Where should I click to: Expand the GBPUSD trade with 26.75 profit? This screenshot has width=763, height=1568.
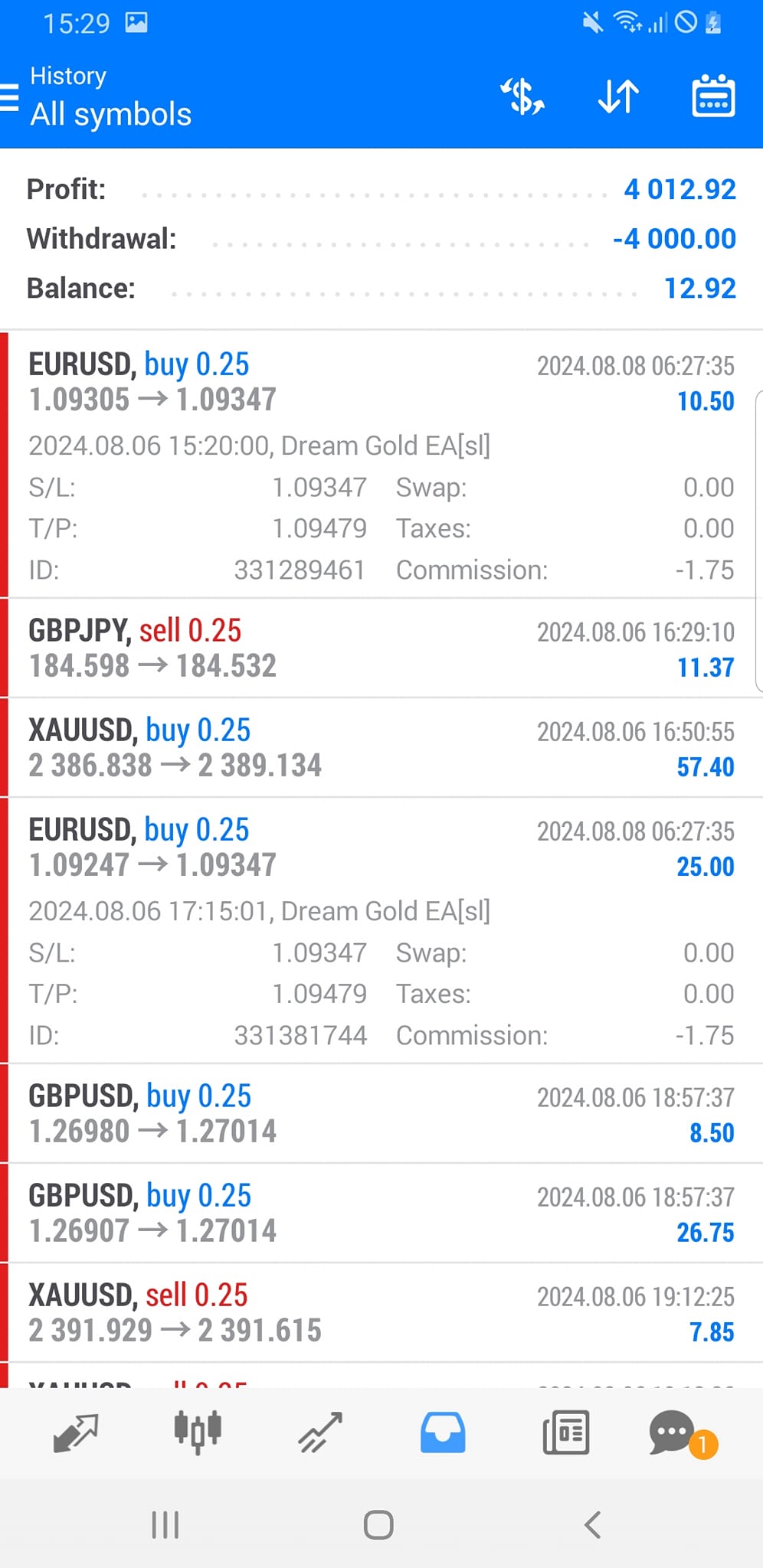pyautogui.click(x=381, y=1213)
